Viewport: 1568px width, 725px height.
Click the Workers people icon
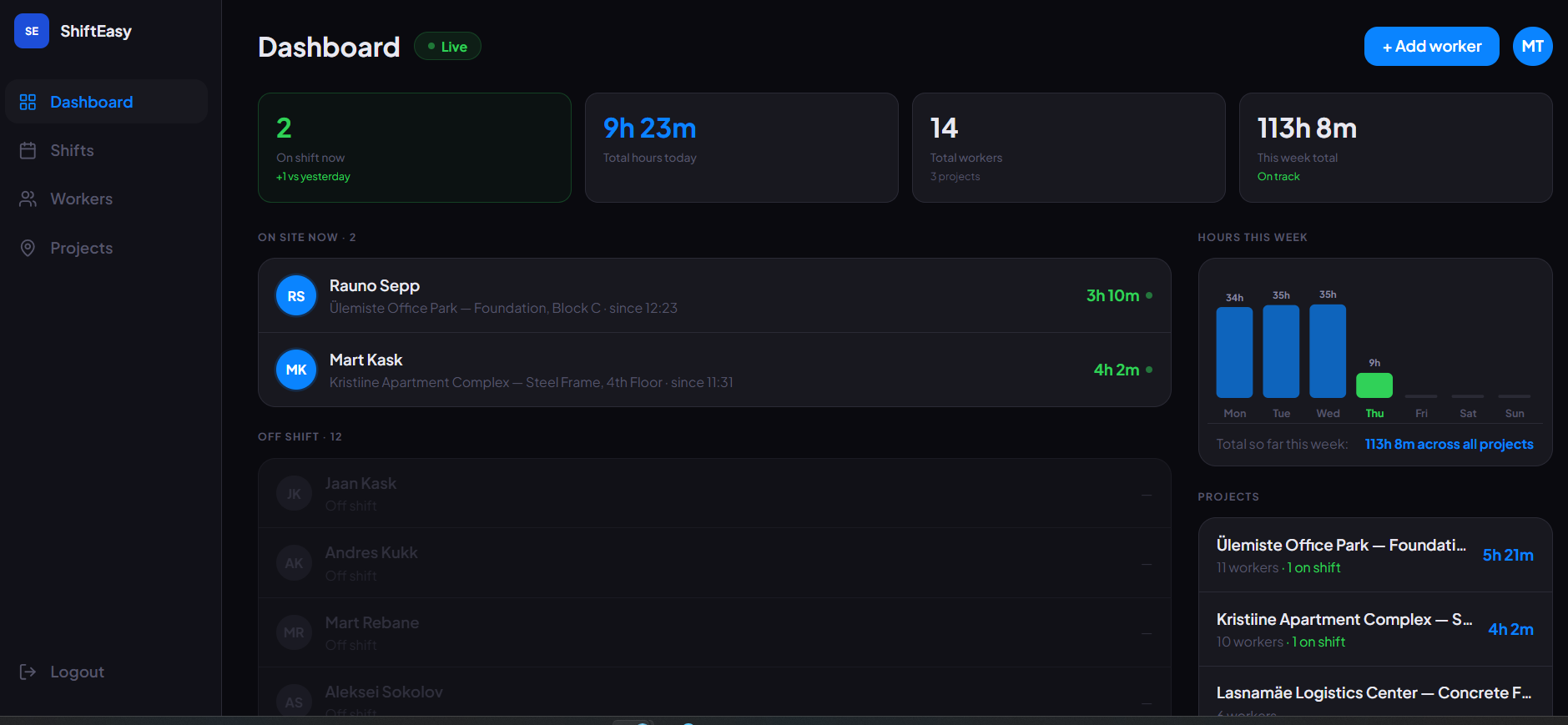click(28, 199)
